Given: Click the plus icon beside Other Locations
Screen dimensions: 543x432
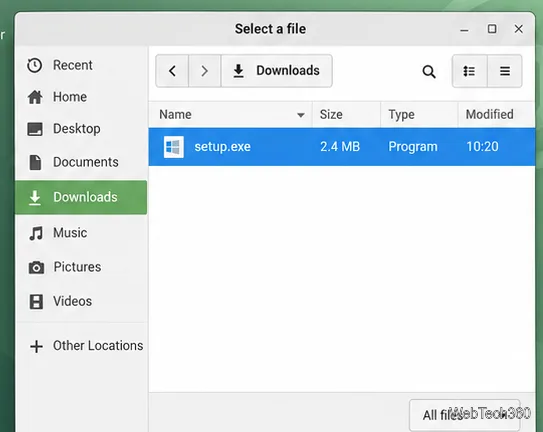Looking at the screenshot, I should [x=36, y=346].
